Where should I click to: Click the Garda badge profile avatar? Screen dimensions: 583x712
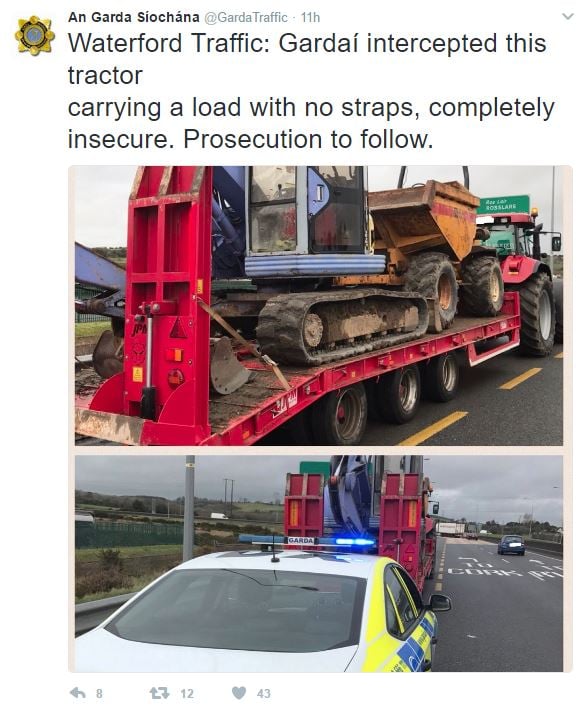point(35,35)
